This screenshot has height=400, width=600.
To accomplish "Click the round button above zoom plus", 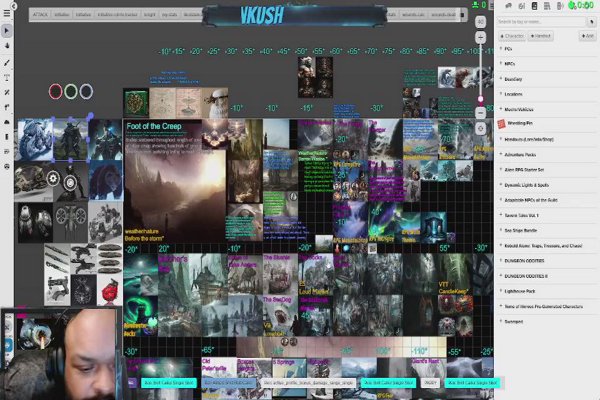I will (481, 22).
